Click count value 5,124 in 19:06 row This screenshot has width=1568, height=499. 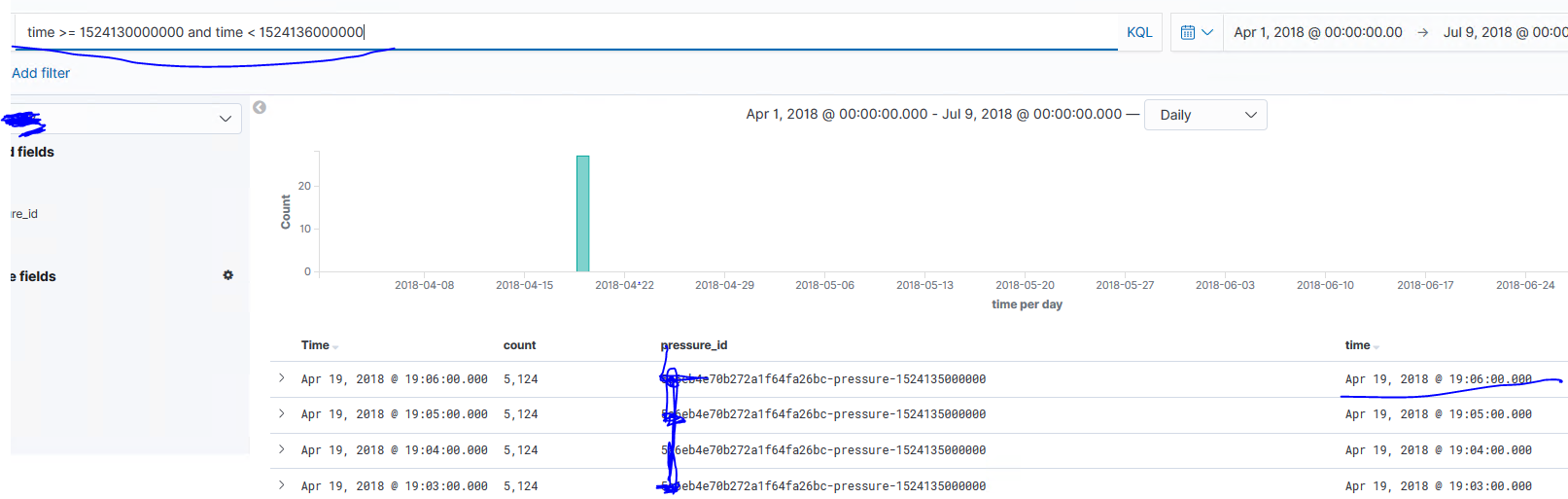coord(520,379)
